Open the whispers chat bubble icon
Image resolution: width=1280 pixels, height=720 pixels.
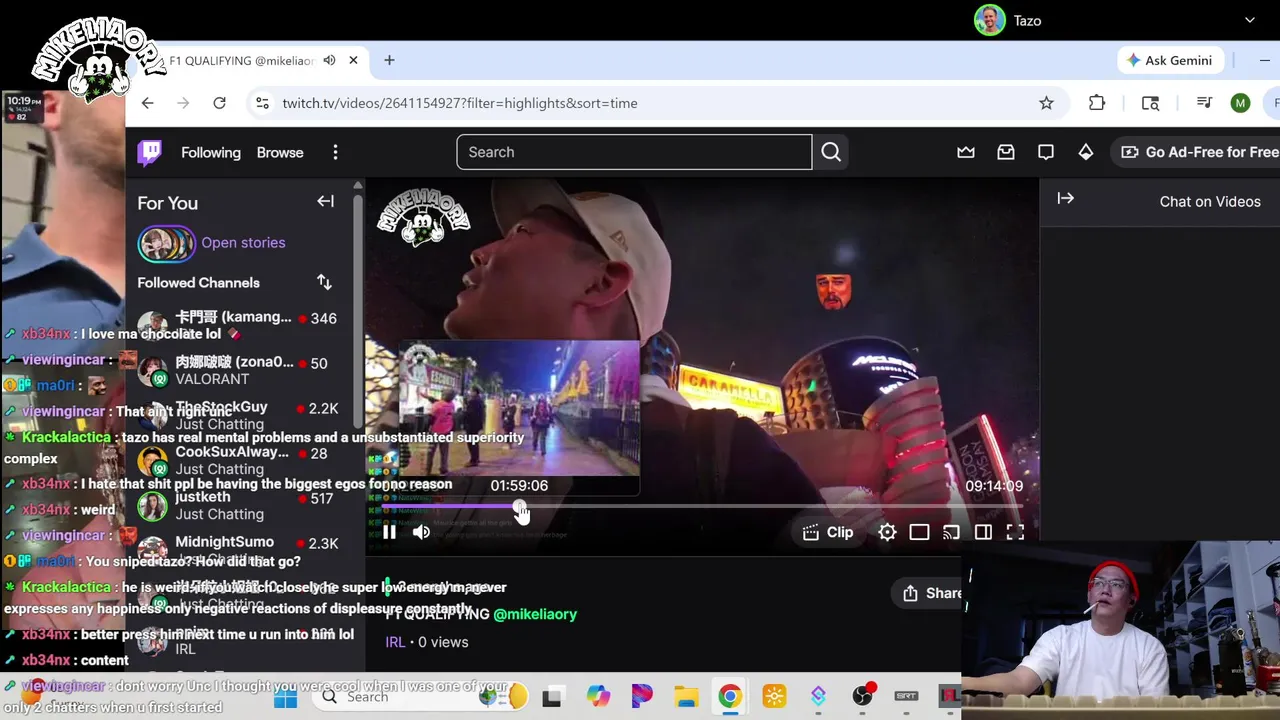1046,152
